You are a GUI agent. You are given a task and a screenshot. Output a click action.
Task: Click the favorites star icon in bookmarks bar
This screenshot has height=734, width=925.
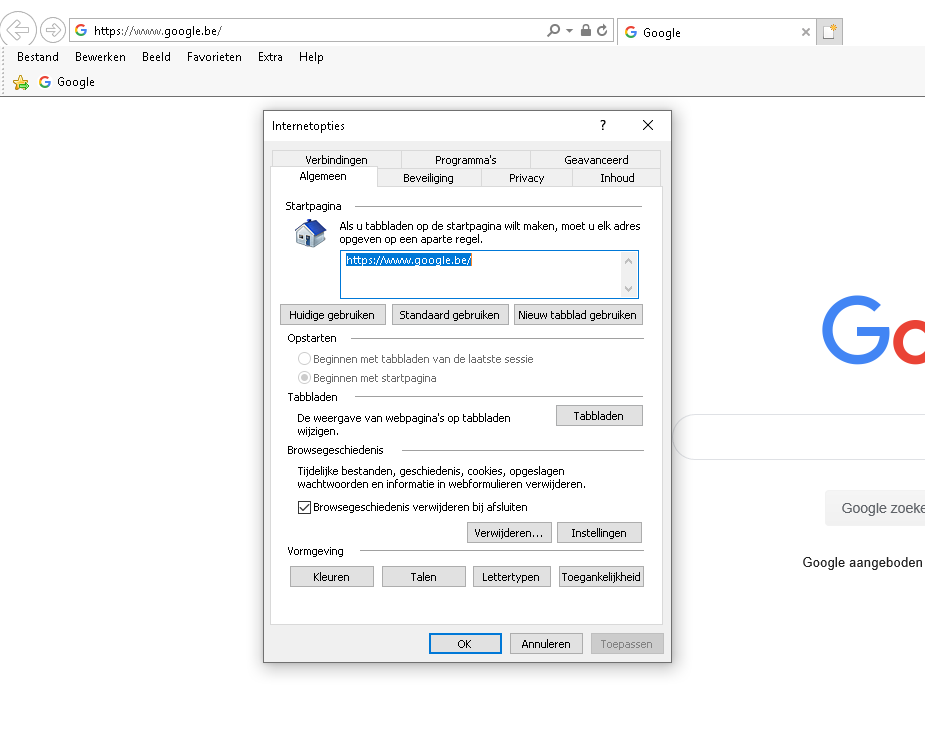pos(21,82)
